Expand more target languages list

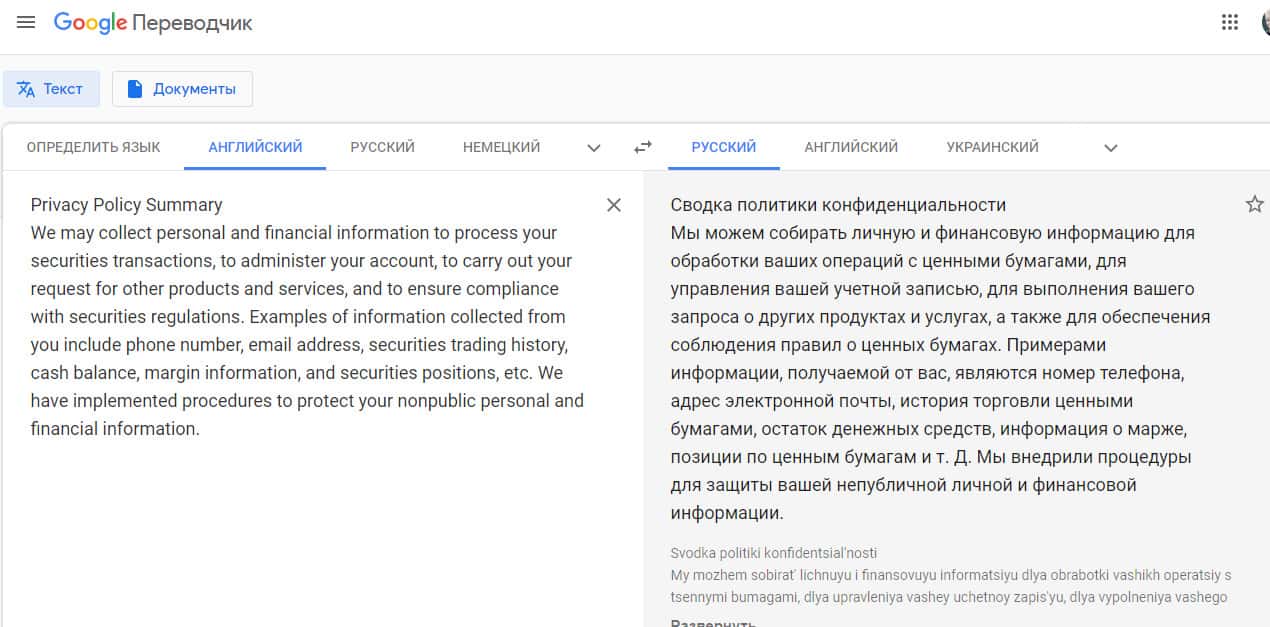pyautogui.click(x=1110, y=148)
